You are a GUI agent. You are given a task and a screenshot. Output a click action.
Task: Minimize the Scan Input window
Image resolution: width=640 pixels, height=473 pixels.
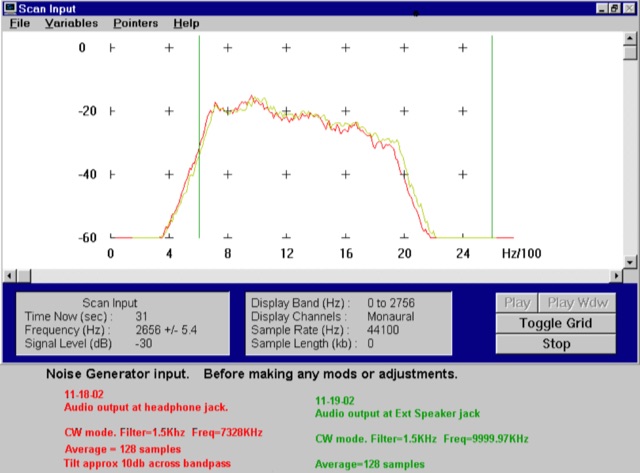pos(603,8)
